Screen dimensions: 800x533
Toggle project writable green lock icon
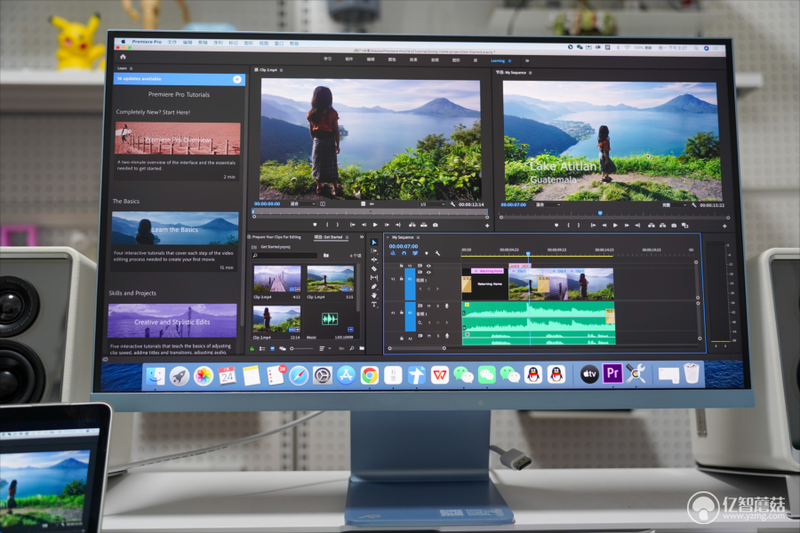(252, 349)
